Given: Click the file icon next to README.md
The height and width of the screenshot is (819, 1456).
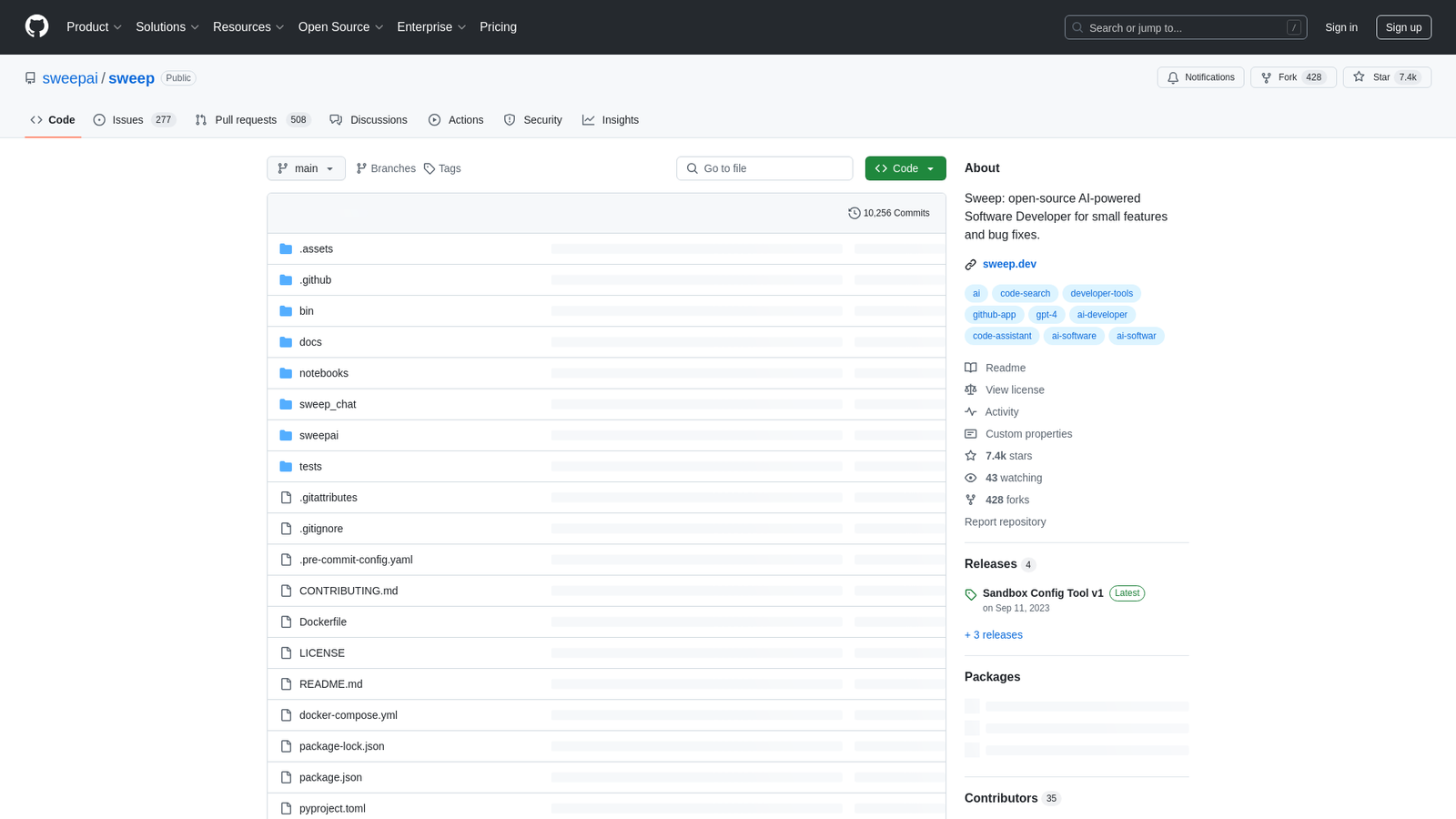Looking at the screenshot, I should click(286, 683).
